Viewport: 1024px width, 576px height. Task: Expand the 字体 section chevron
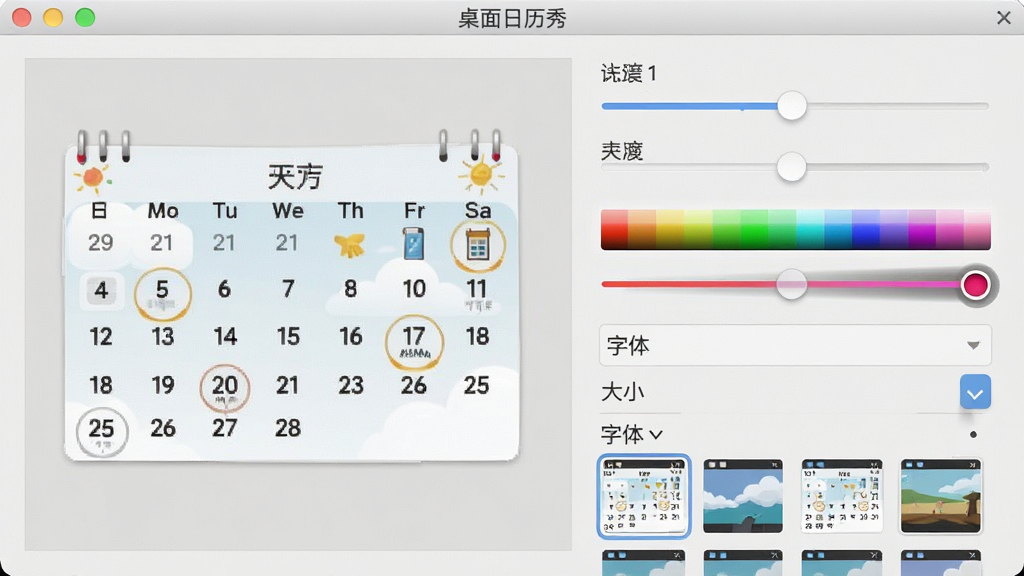pyautogui.click(x=656, y=434)
